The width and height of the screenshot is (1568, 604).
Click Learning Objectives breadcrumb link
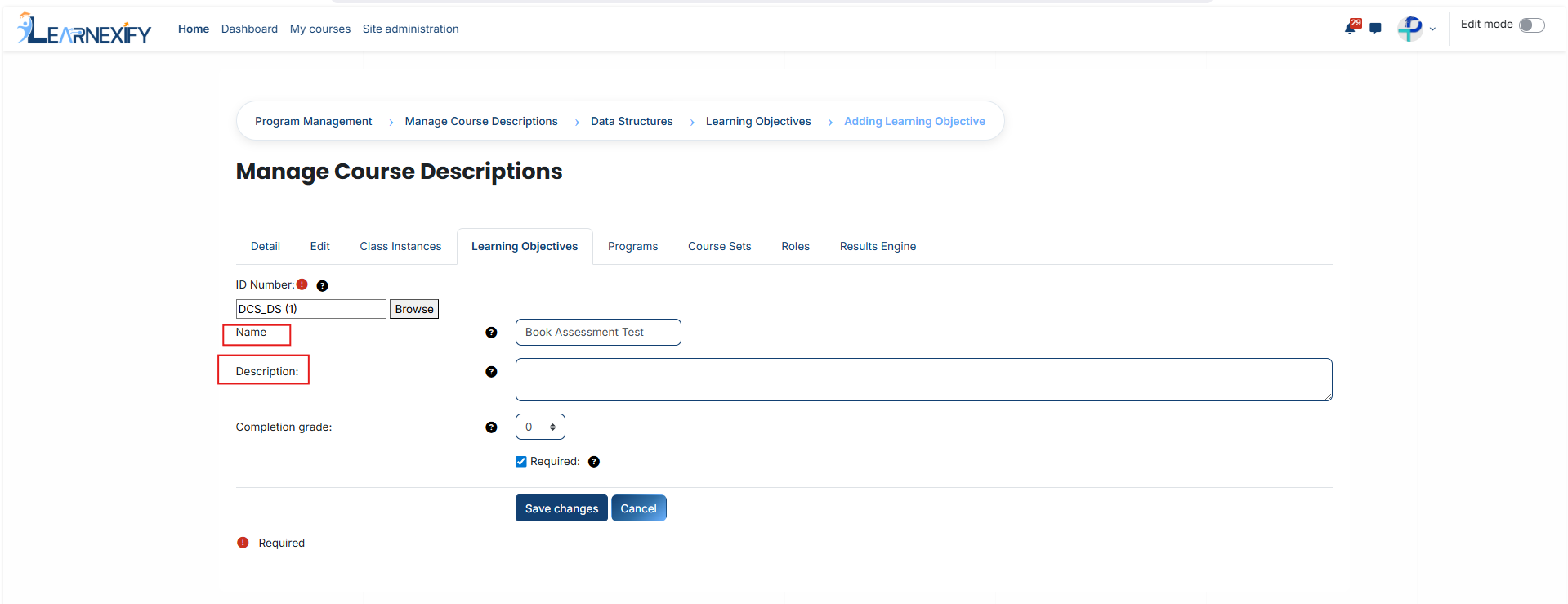click(758, 121)
